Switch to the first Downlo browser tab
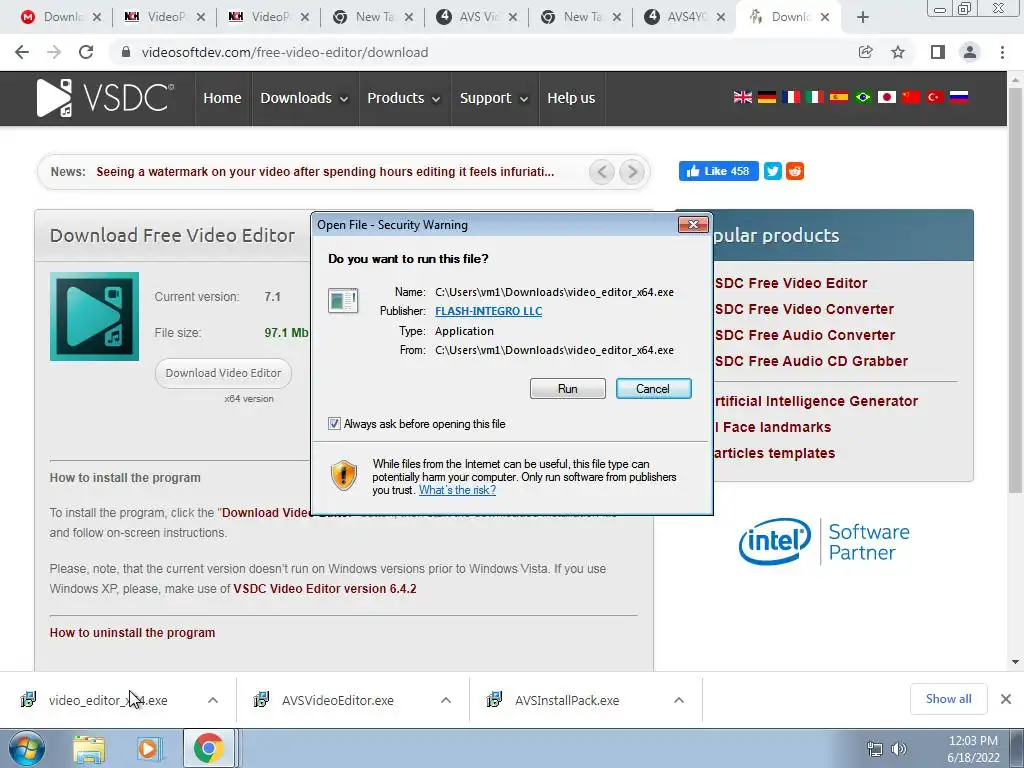Screen dimensions: 1024x768 (61, 17)
